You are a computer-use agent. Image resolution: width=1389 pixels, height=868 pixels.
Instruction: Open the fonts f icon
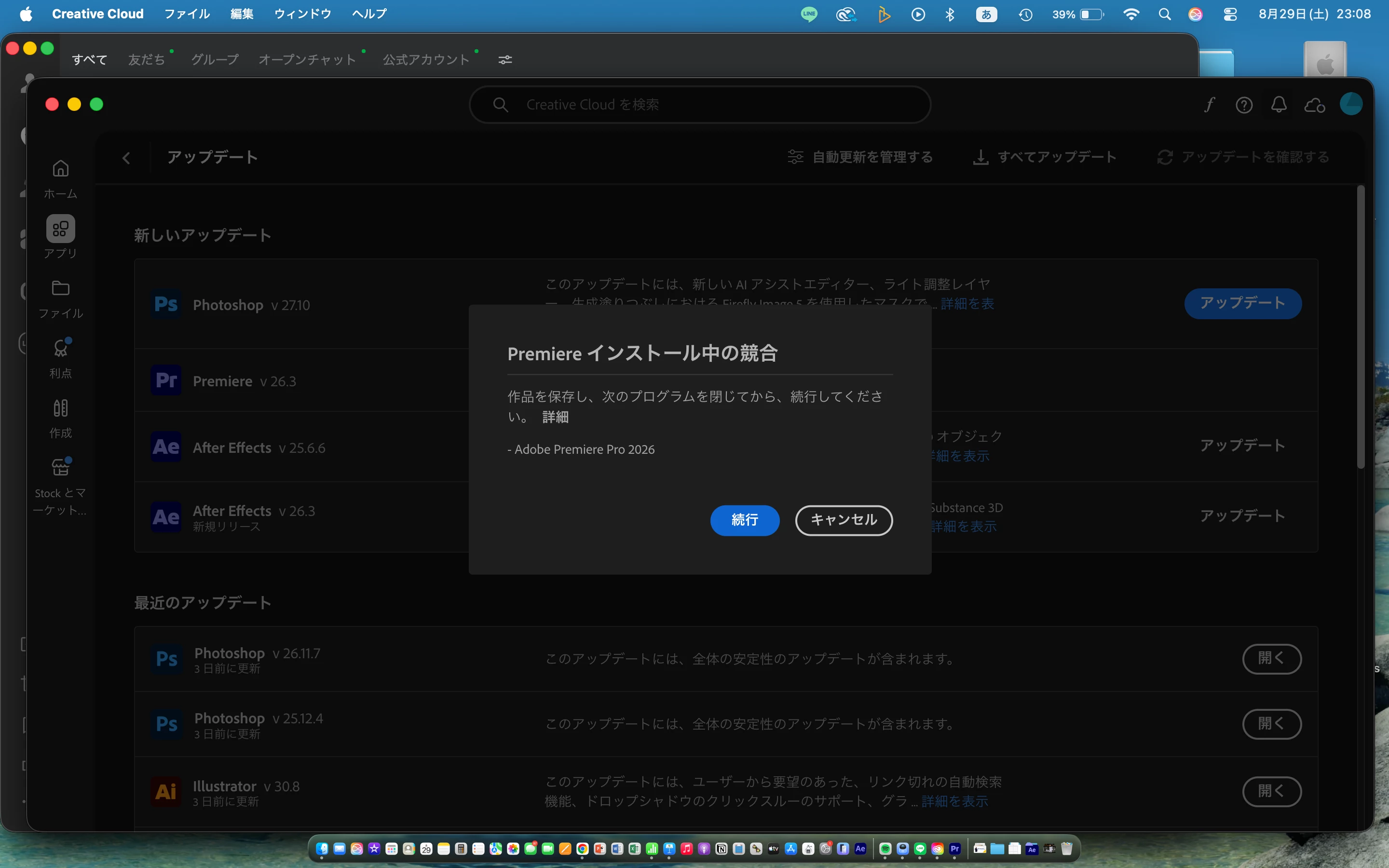click(x=1210, y=105)
